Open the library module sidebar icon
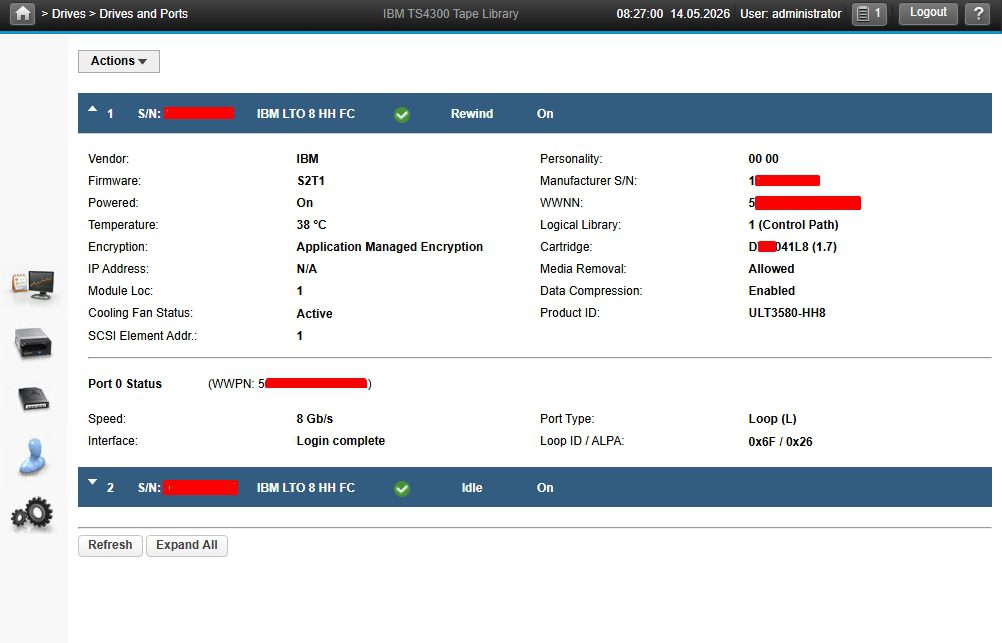Viewport: 1002px width, 643px height. pos(33,343)
